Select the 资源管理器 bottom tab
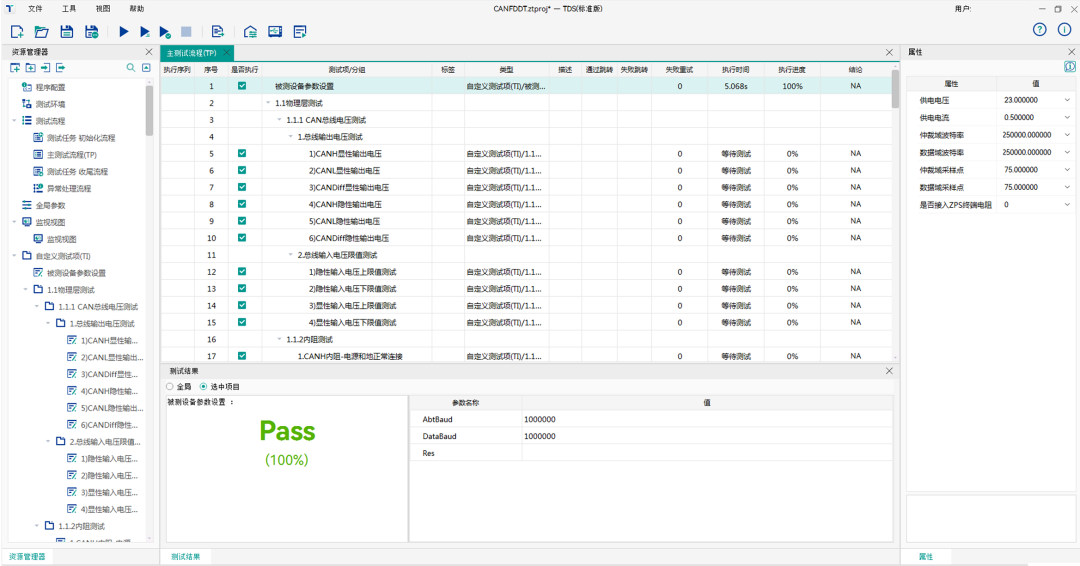 coord(27,556)
